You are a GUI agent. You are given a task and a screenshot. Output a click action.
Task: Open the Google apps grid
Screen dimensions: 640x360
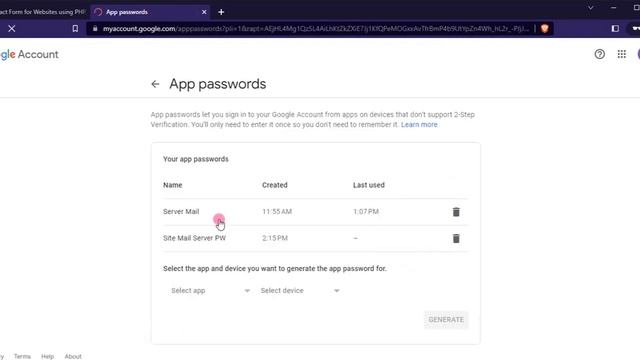coord(622,54)
